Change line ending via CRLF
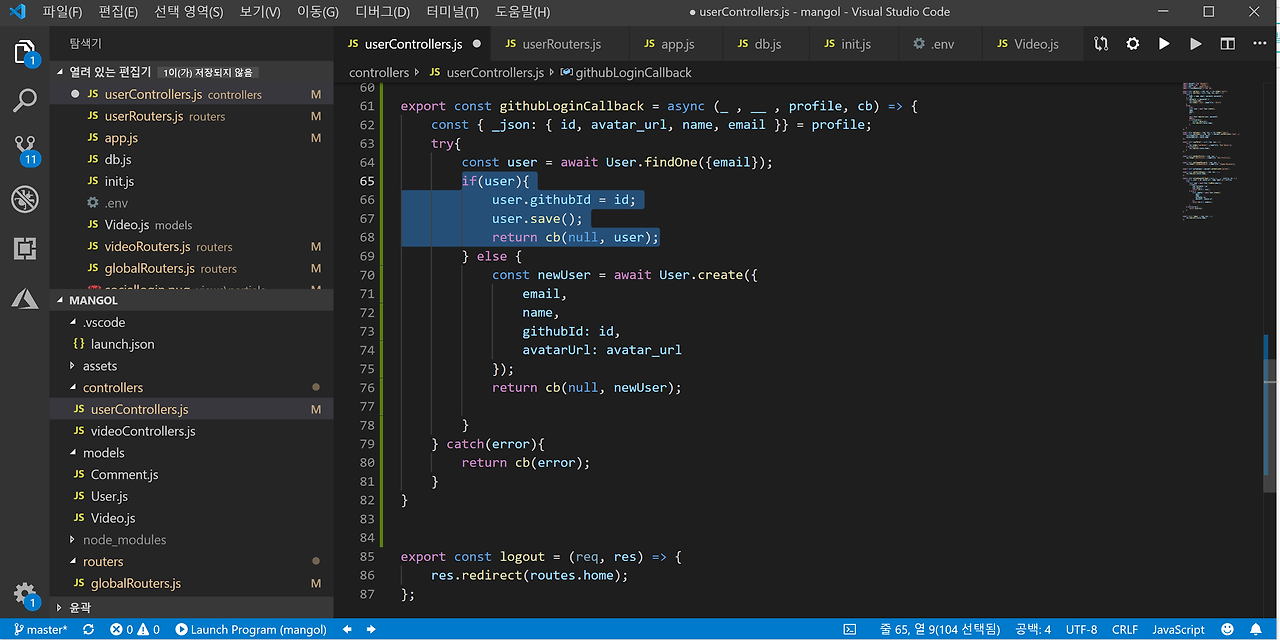1280x640 pixels. click(x=1125, y=630)
